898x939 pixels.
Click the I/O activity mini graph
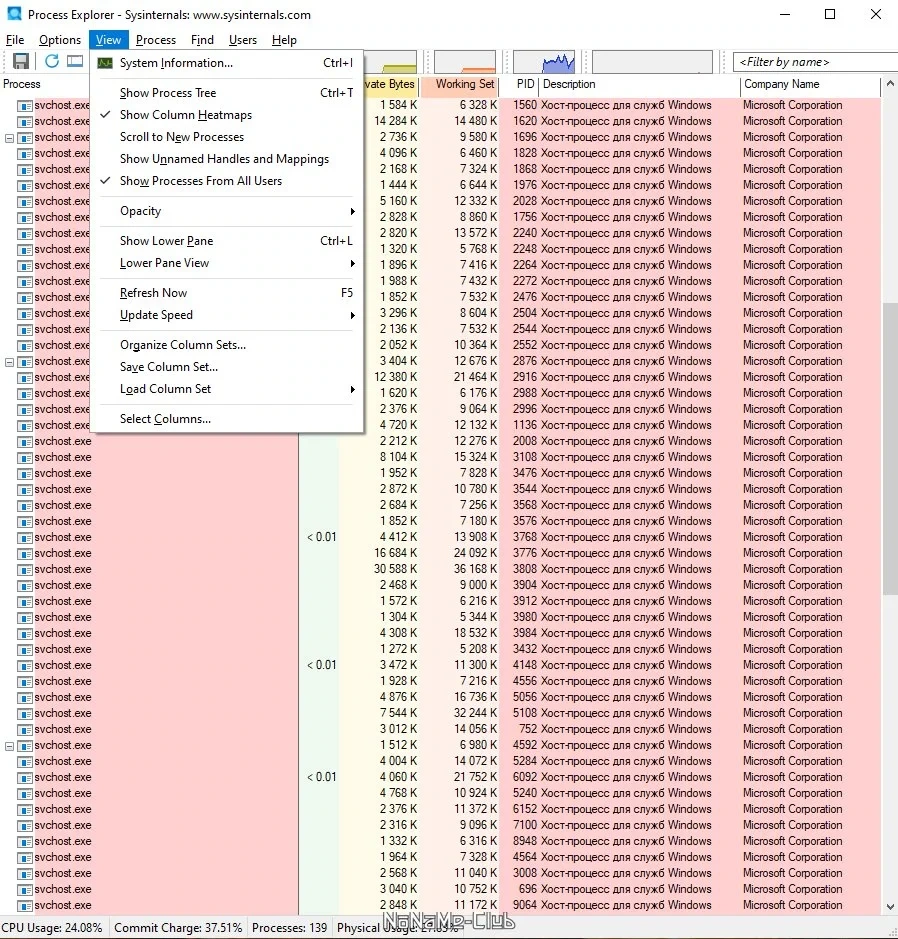[544, 62]
